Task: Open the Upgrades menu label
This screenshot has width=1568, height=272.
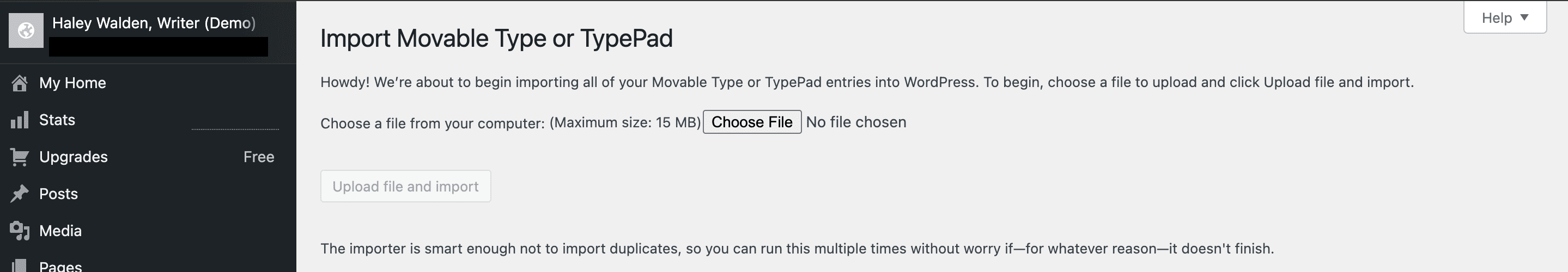Action: [73, 157]
